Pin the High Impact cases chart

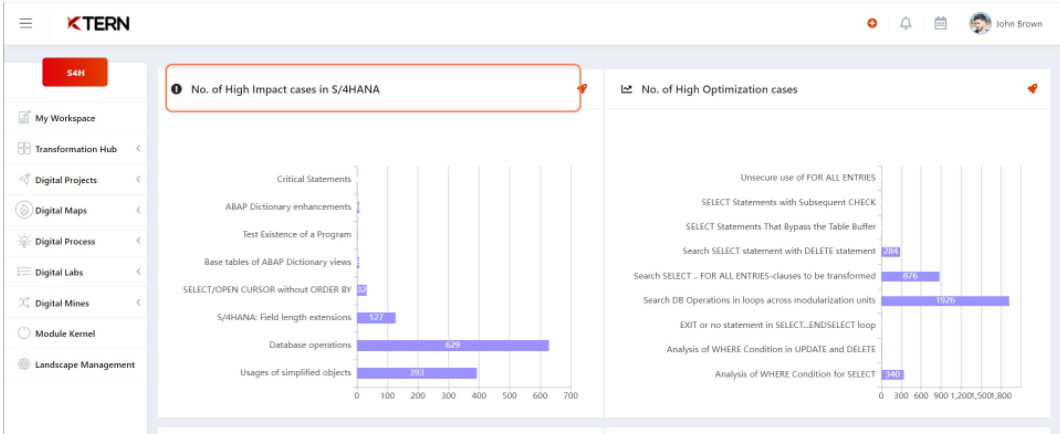pyautogui.click(x=582, y=89)
